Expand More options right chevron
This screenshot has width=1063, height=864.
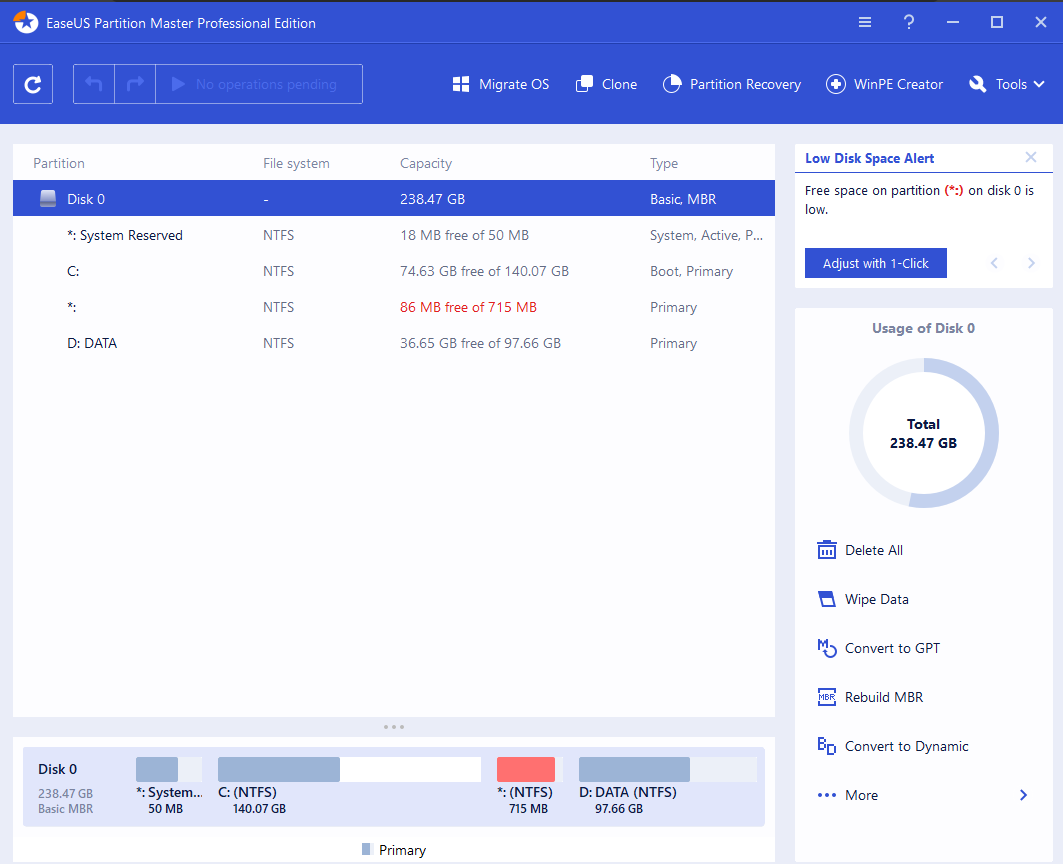click(1024, 795)
